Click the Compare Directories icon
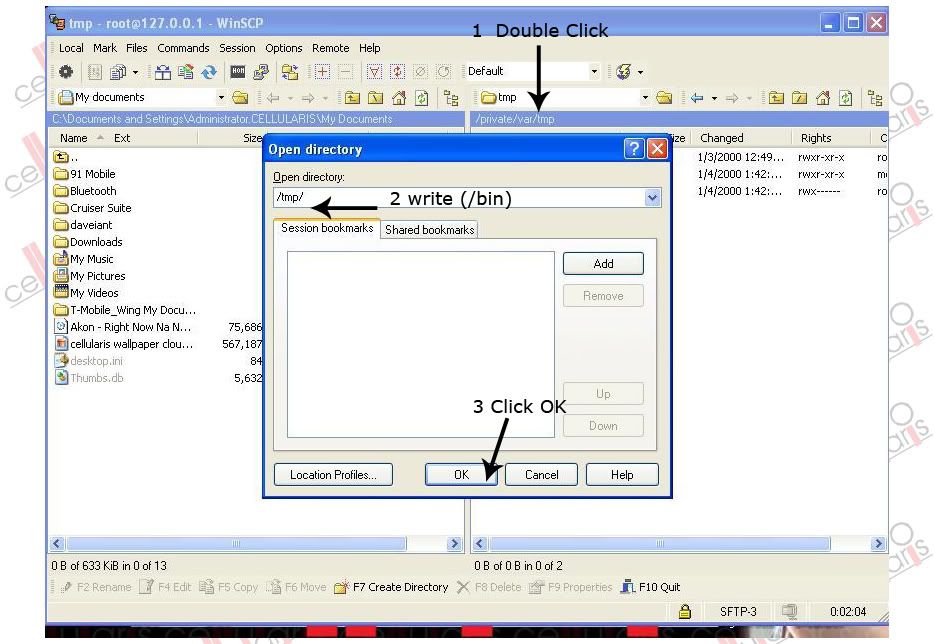 tap(163, 72)
